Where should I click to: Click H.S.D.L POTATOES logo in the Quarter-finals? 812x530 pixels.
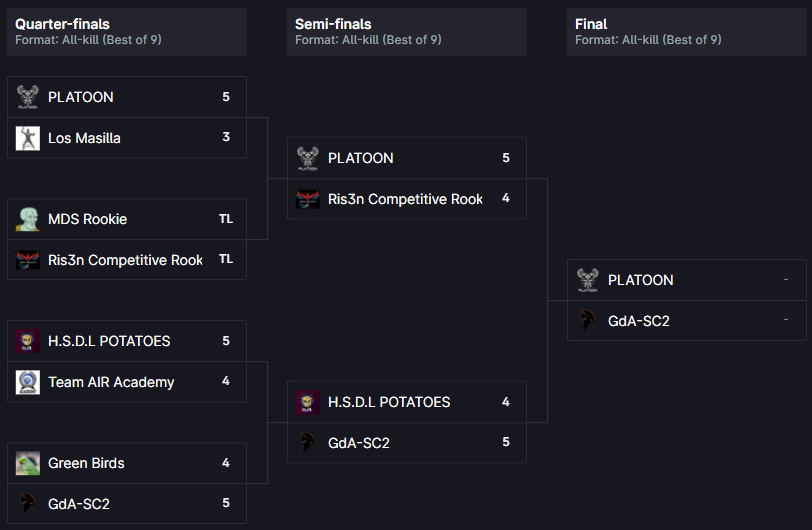(x=28, y=341)
